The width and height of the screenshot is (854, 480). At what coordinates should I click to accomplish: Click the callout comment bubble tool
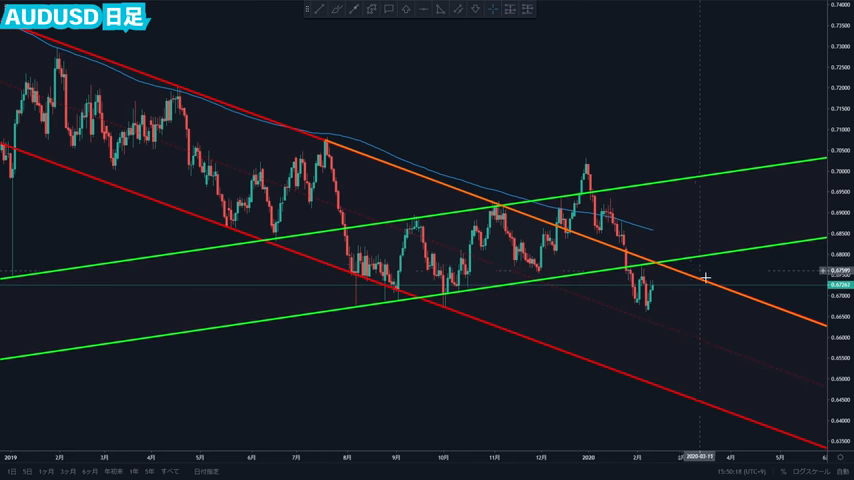389,9
